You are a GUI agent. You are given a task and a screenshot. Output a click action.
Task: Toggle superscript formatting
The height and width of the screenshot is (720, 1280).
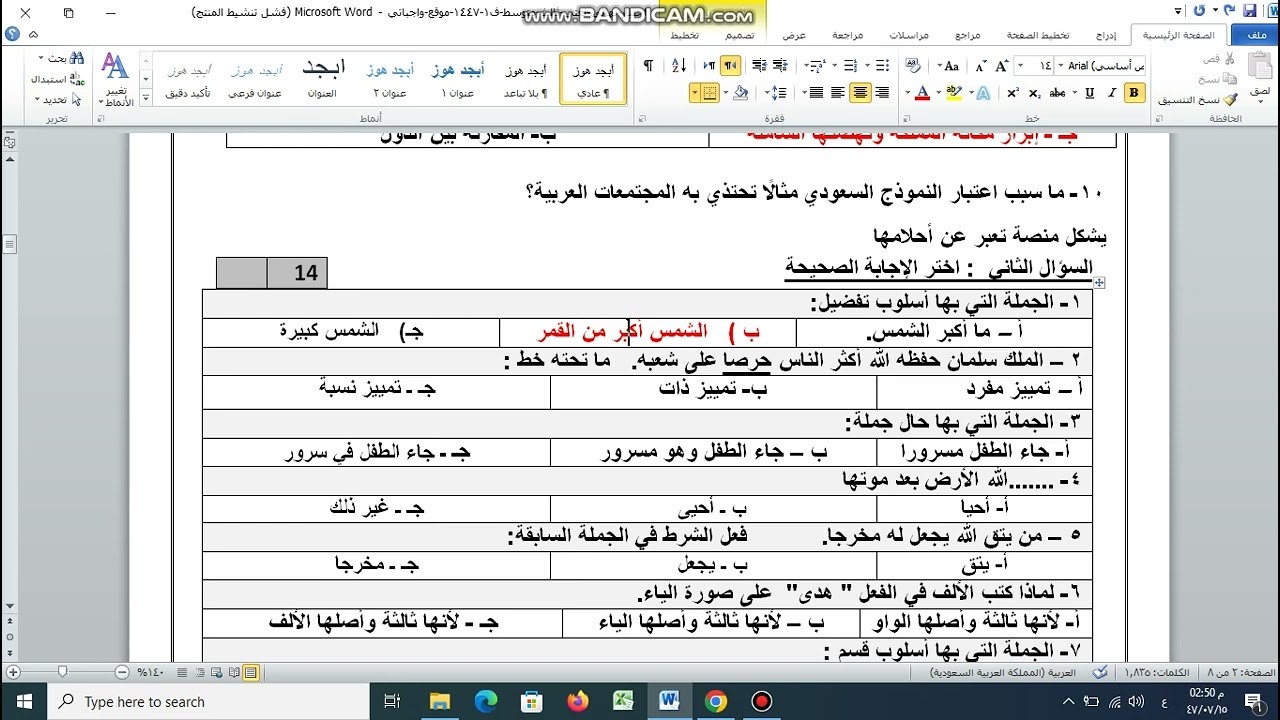pos(1012,93)
